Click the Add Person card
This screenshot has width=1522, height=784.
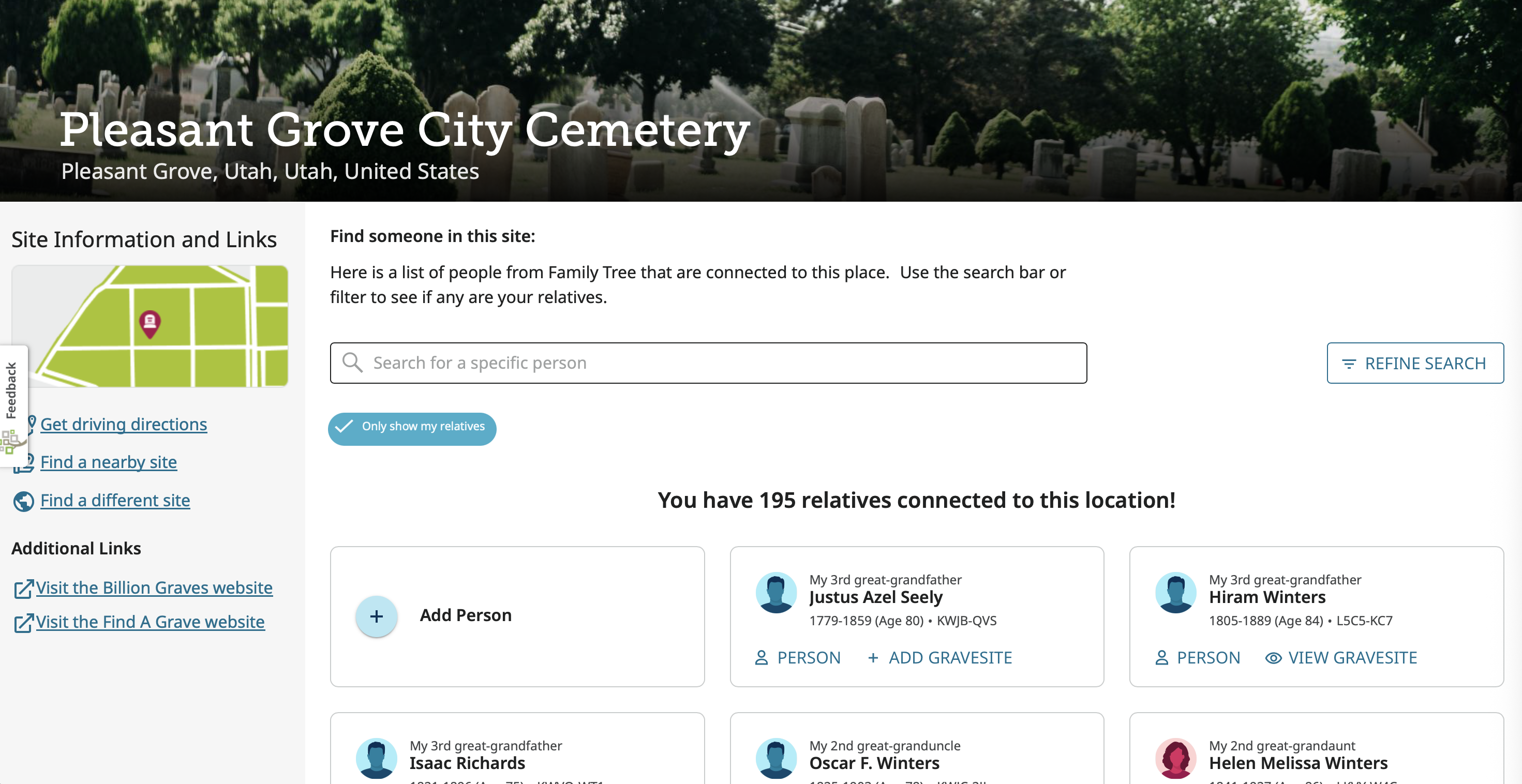tap(517, 616)
